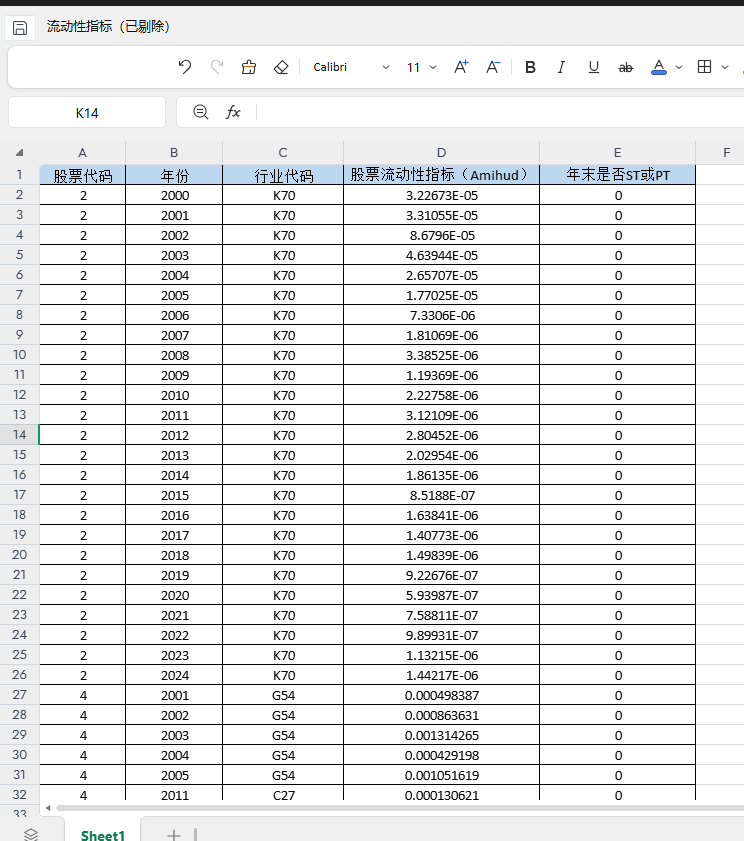Click the redo arrow icon

[x=217, y=67]
